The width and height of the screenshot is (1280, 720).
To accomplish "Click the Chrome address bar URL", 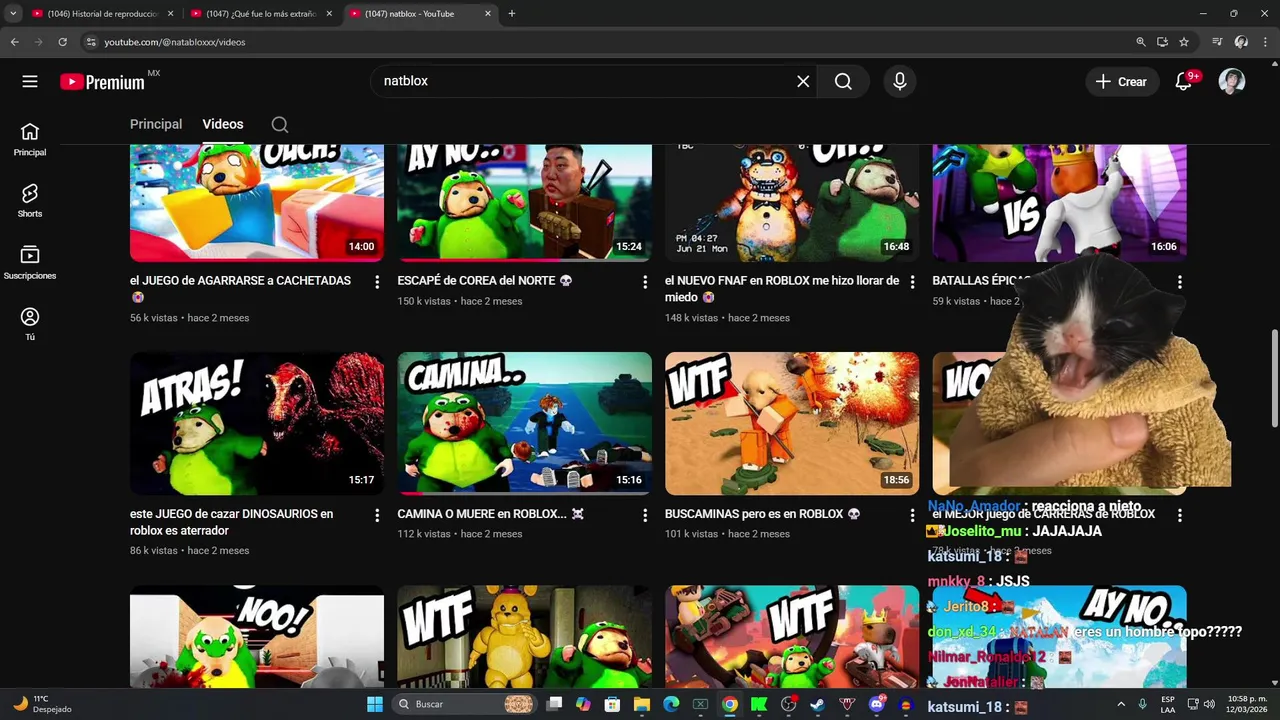I will 175,42.
